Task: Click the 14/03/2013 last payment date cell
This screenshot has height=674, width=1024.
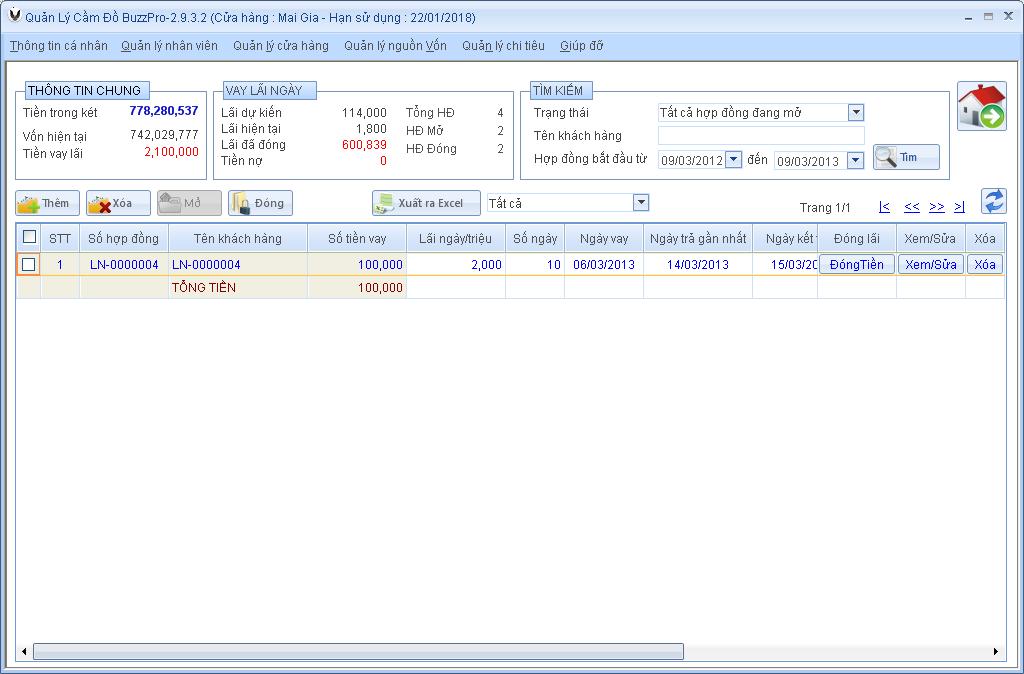Action: [x=698, y=265]
